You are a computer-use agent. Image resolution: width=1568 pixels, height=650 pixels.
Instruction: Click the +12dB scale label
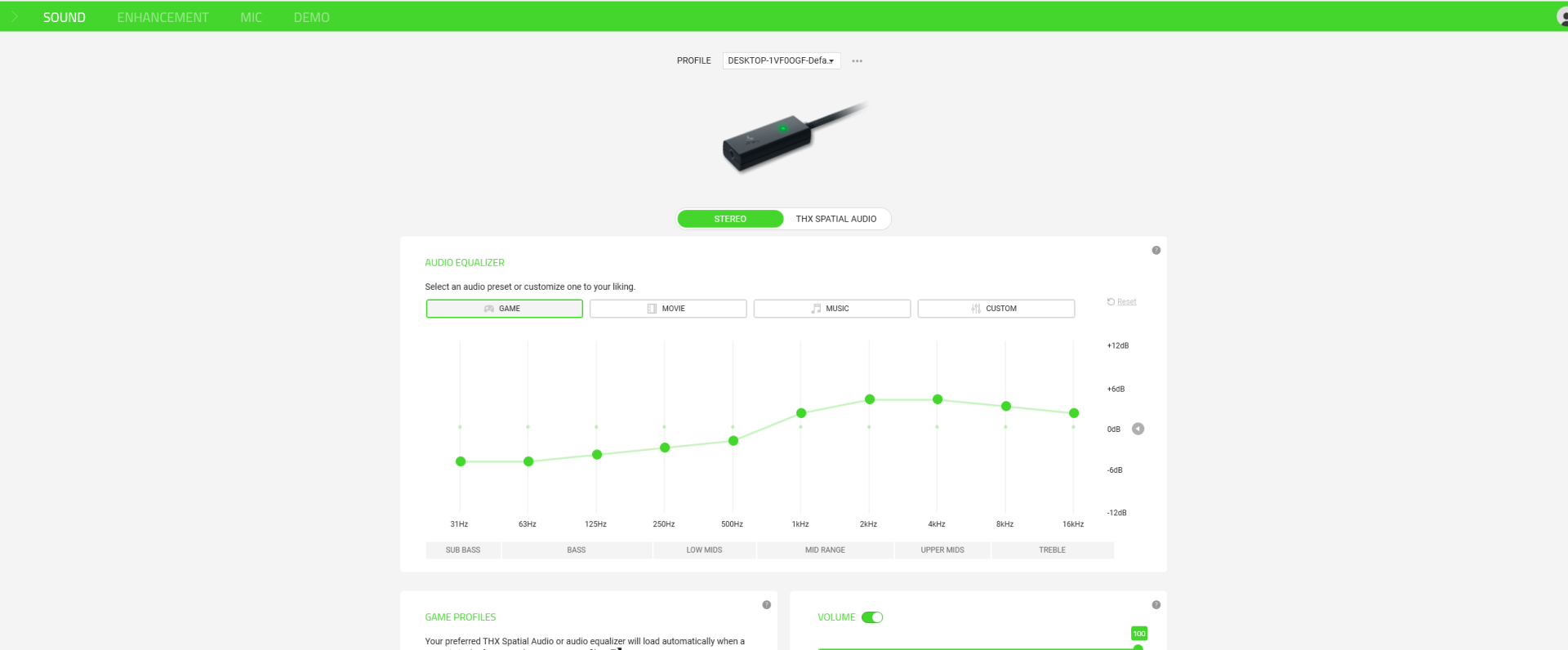pyautogui.click(x=1118, y=346)
